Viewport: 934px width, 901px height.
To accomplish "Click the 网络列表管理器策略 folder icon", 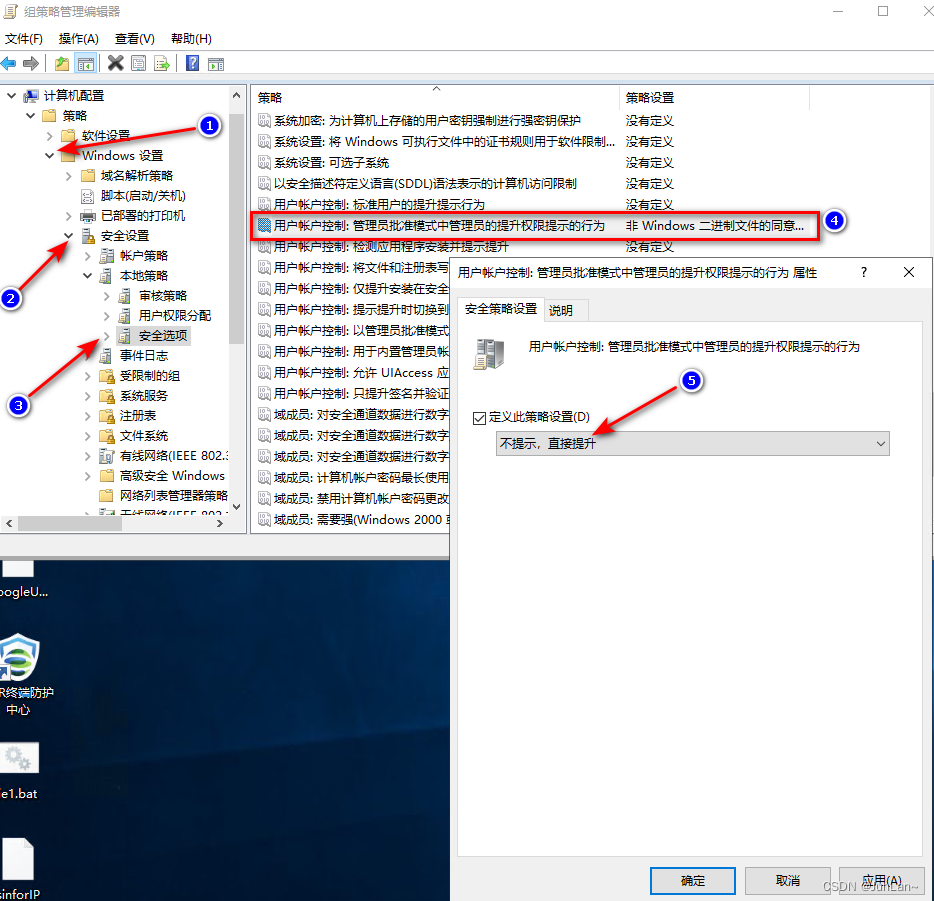I will point(106,495).
